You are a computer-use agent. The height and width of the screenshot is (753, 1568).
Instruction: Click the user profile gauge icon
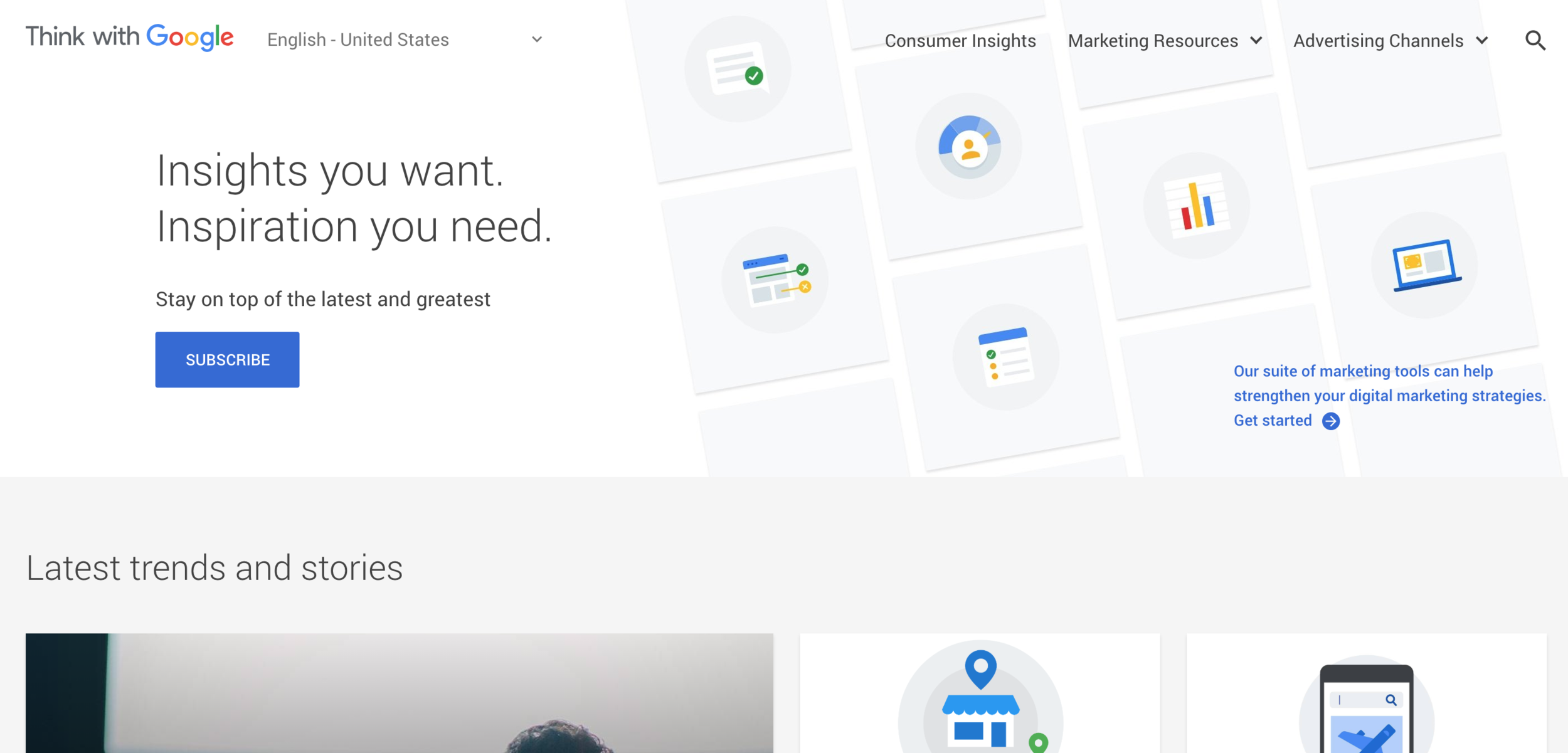(968, 147)
